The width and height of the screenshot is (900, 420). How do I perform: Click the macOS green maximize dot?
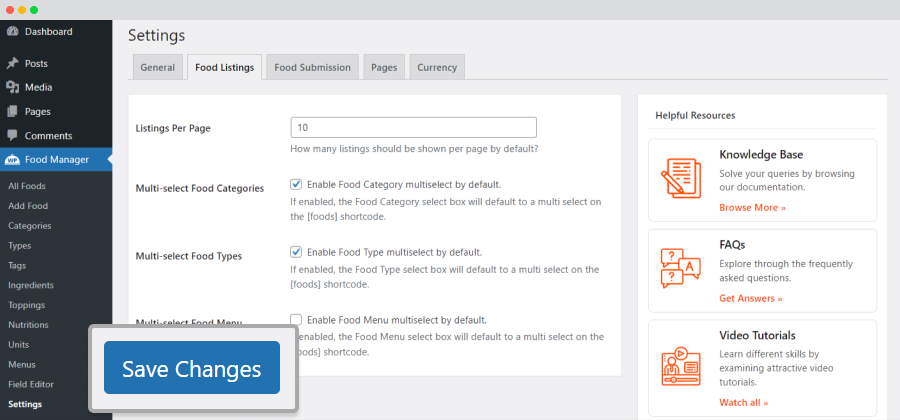point(34,10)
